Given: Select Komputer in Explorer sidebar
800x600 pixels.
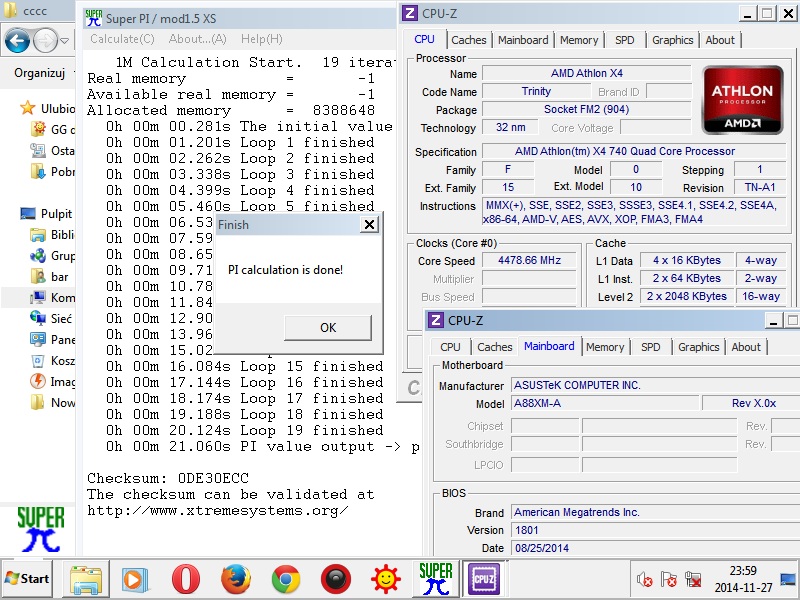Looking at the screenshot, I should click(x=53, y=297).
